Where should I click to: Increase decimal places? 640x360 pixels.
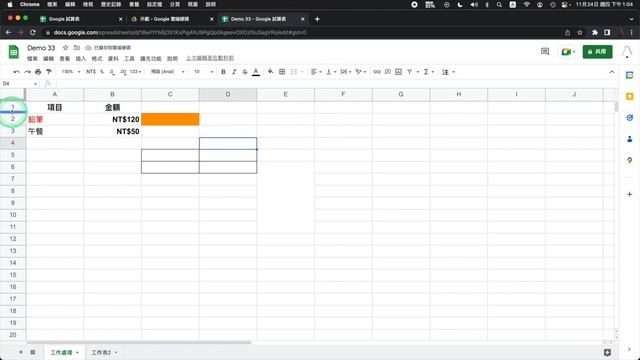click(123, 72)
